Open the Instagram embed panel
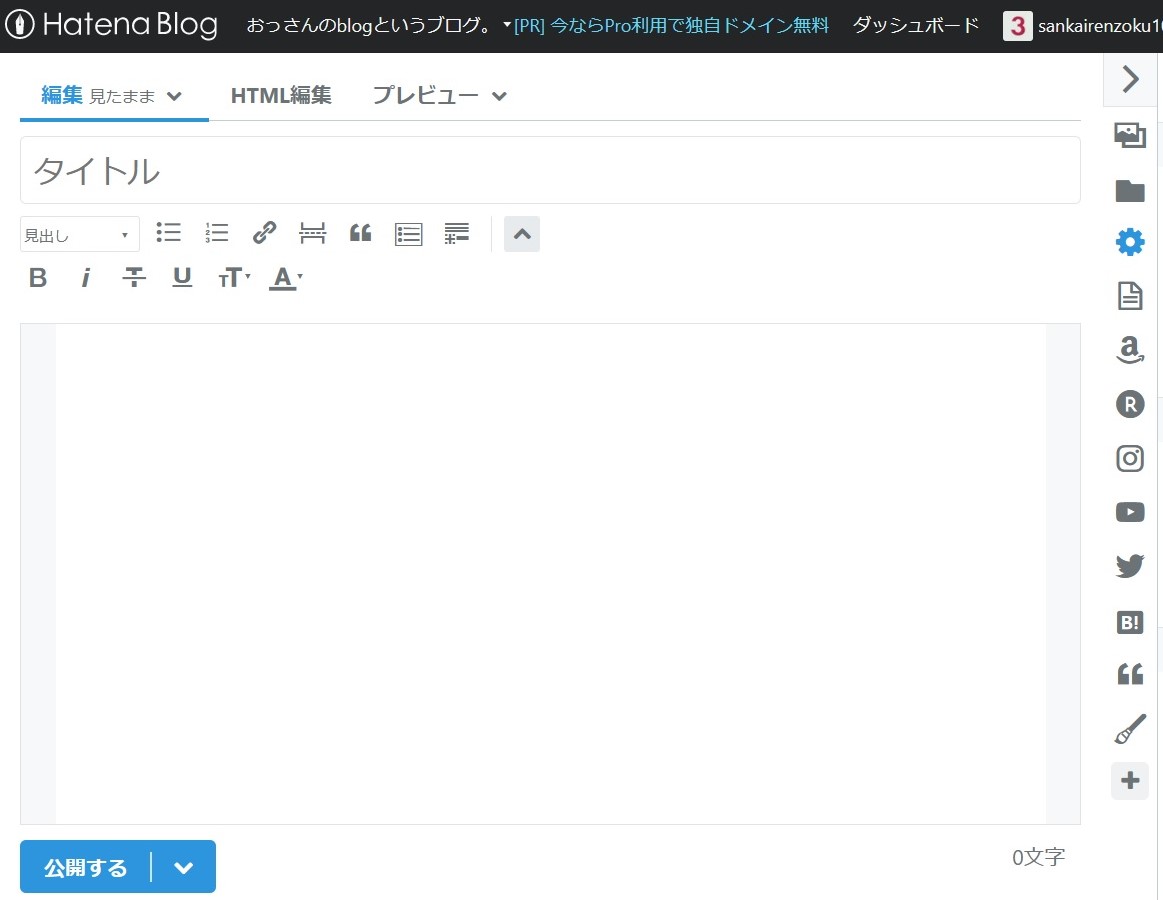This screenshot has height=900, width=1163. tap(1130, 459)
